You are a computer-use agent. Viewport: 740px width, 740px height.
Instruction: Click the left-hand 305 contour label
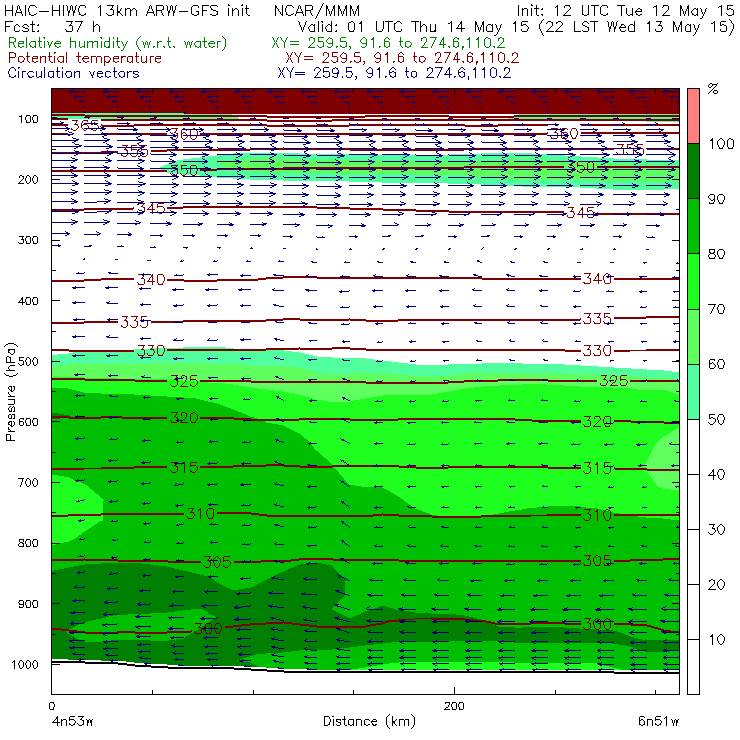217,562
